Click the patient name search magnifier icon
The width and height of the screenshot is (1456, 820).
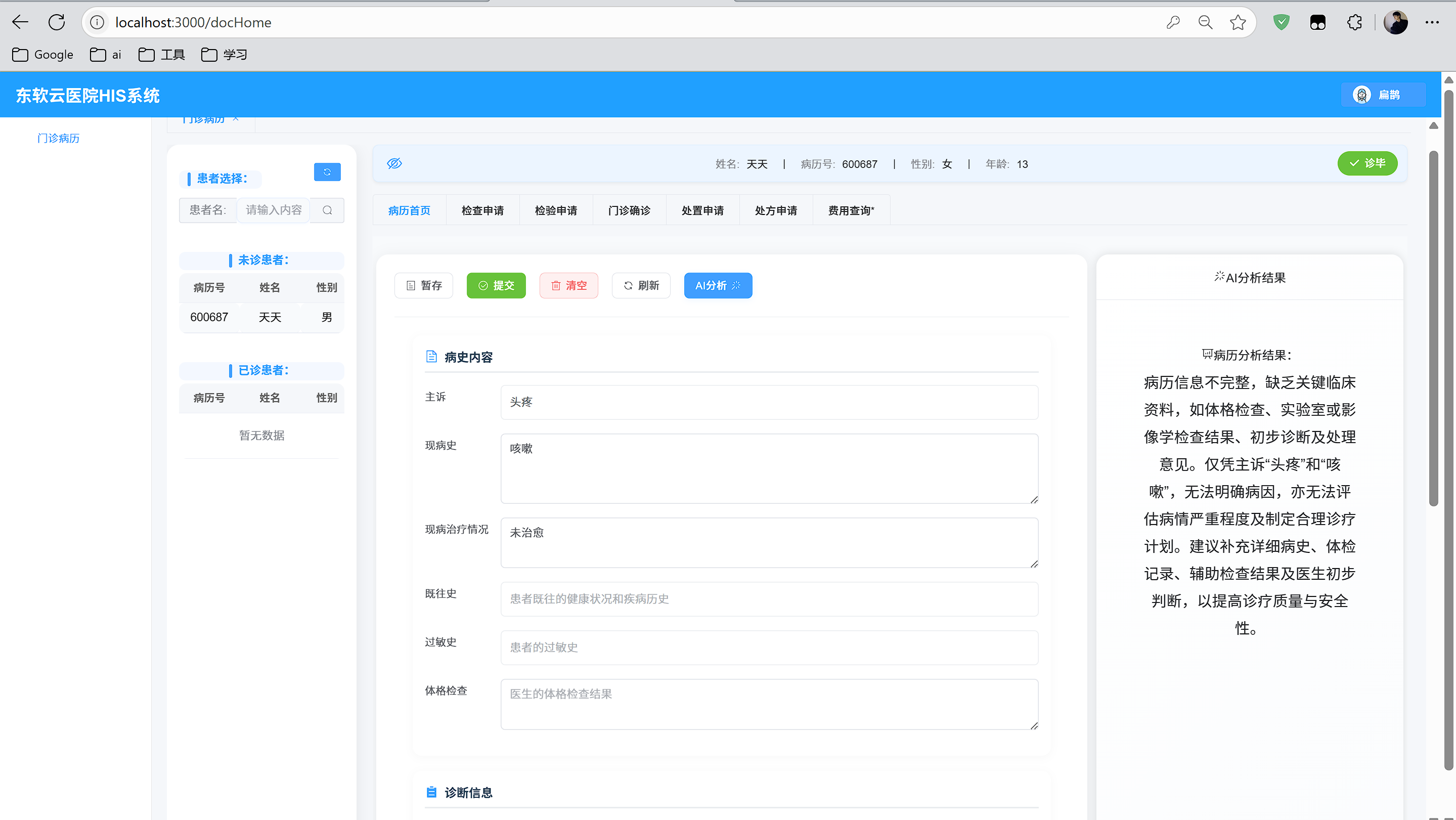327,210
